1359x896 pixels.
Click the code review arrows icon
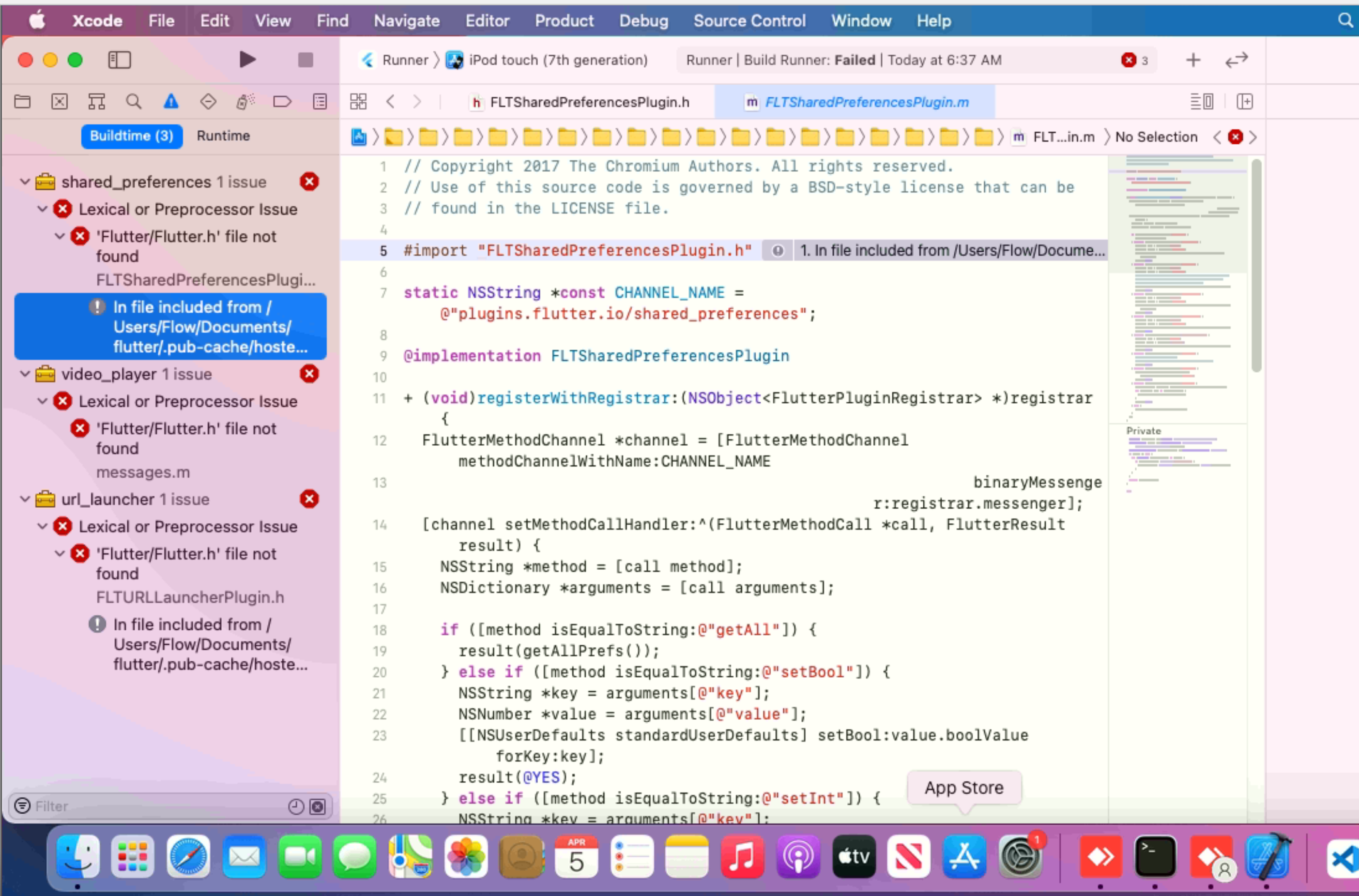[x=1237, y=60]
